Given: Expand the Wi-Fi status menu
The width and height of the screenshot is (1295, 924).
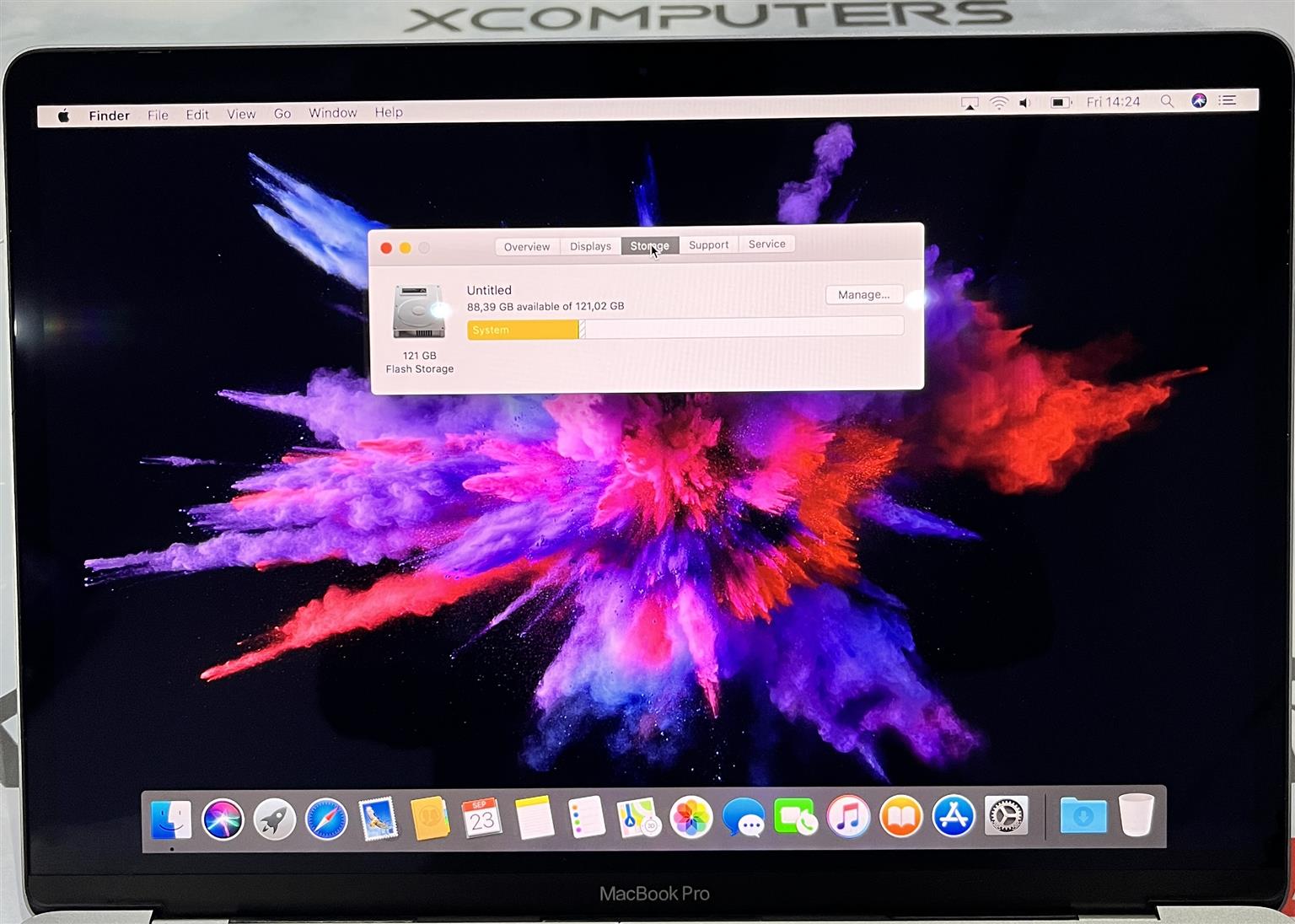Looking at the screenshot, I should [998, 103].
